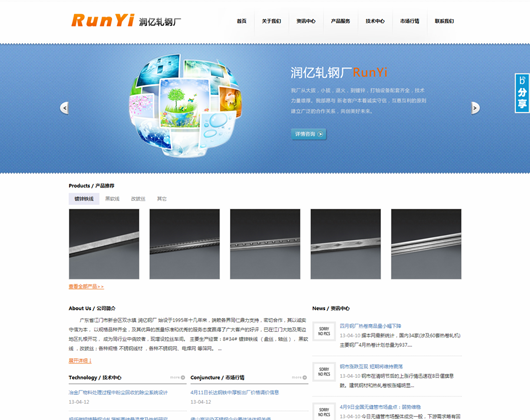The image size is (530, 420).
Task: Click the blue details button in banner
Action: click(x=309, y=134)
